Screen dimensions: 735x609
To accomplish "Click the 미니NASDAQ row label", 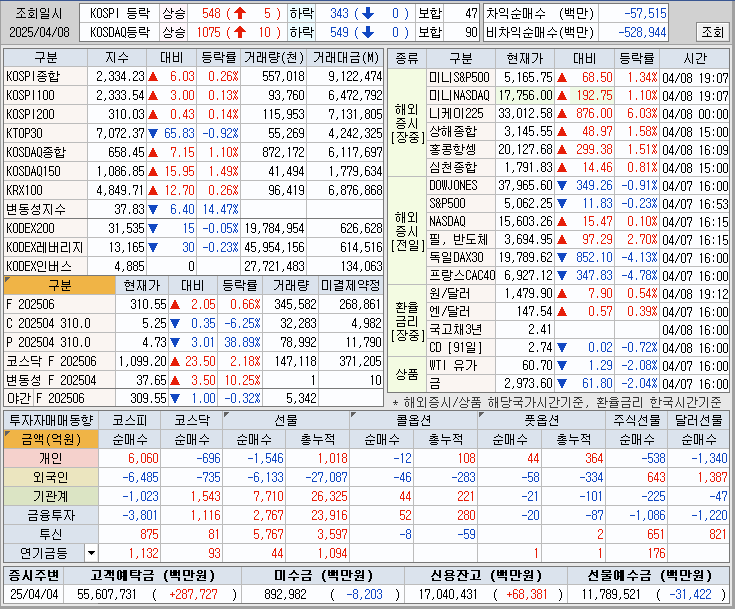I will coord(461,96).
